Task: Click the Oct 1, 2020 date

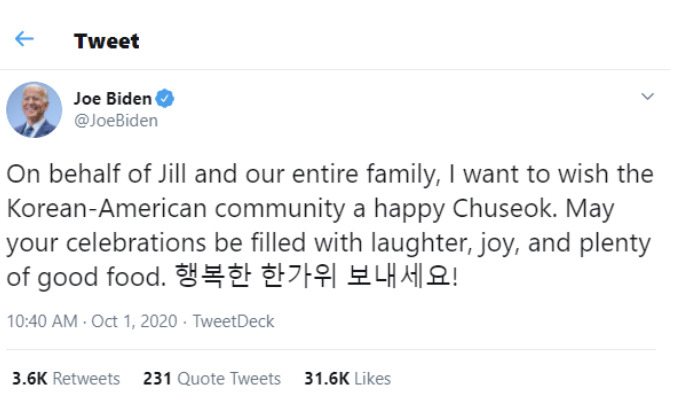Action: pos(133,322)
